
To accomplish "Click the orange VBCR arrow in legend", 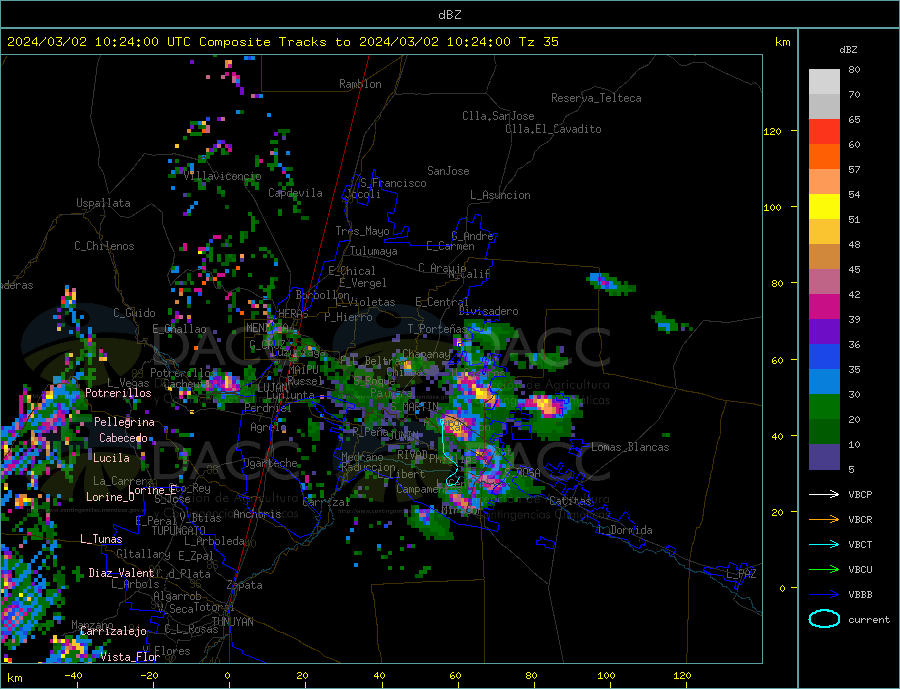I will click(x=824, y=520).
